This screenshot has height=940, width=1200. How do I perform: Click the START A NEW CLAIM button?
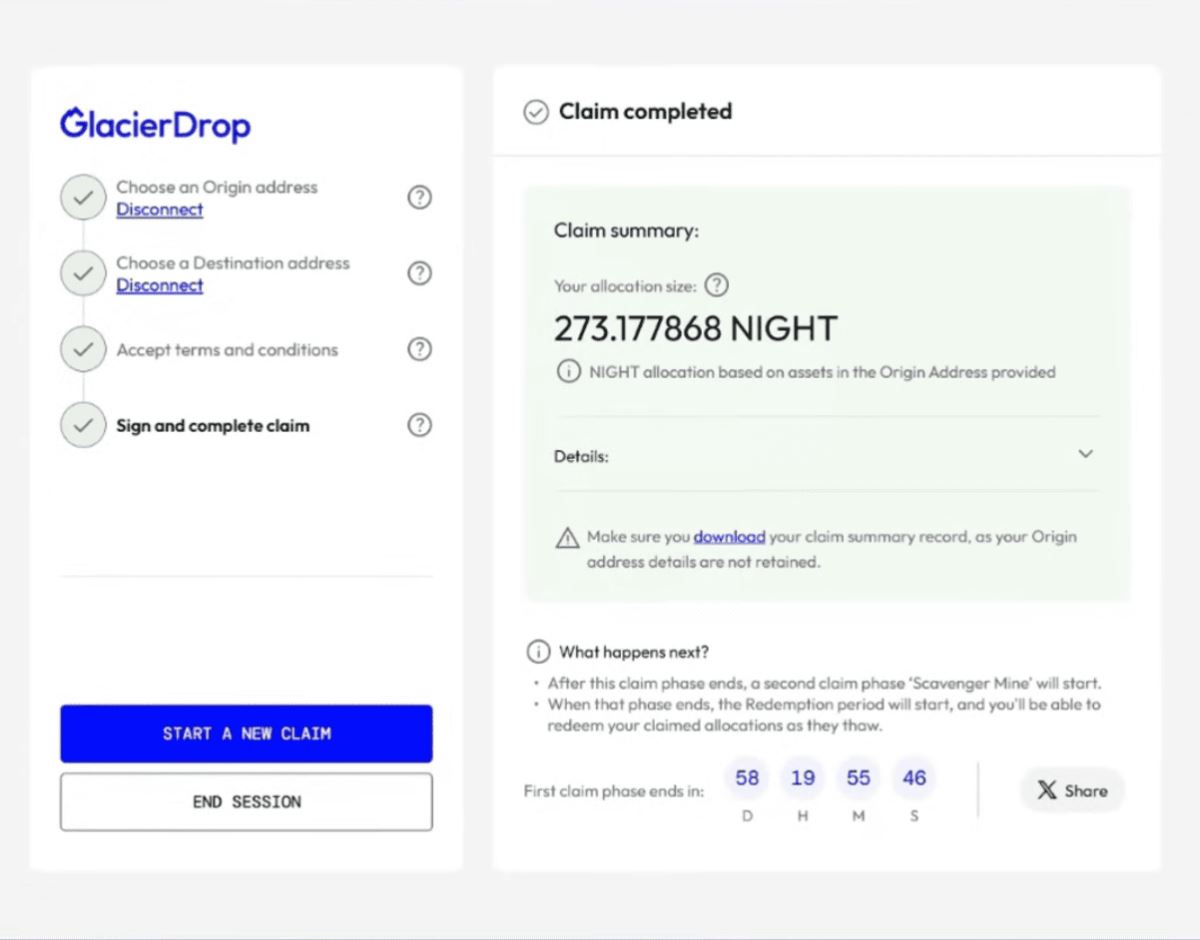point(246,734)
